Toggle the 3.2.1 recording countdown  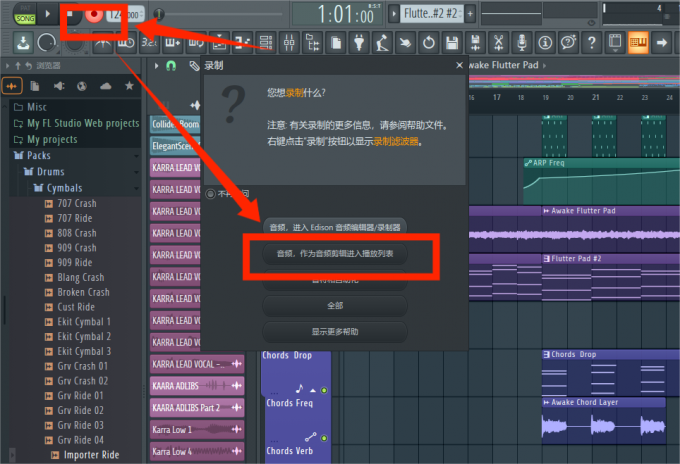[150, 42]
